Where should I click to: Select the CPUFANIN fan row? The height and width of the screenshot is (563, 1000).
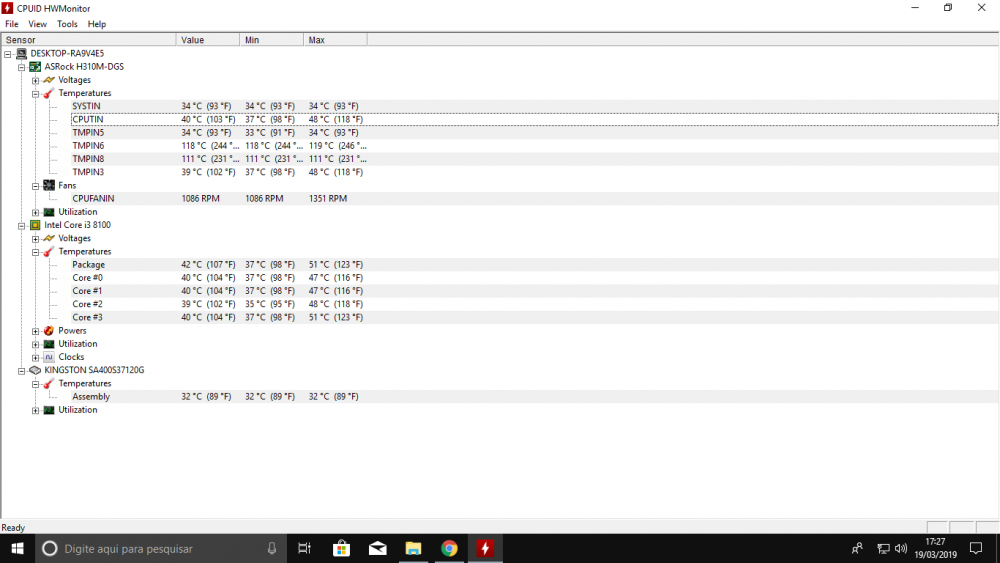tap(93, 199)
